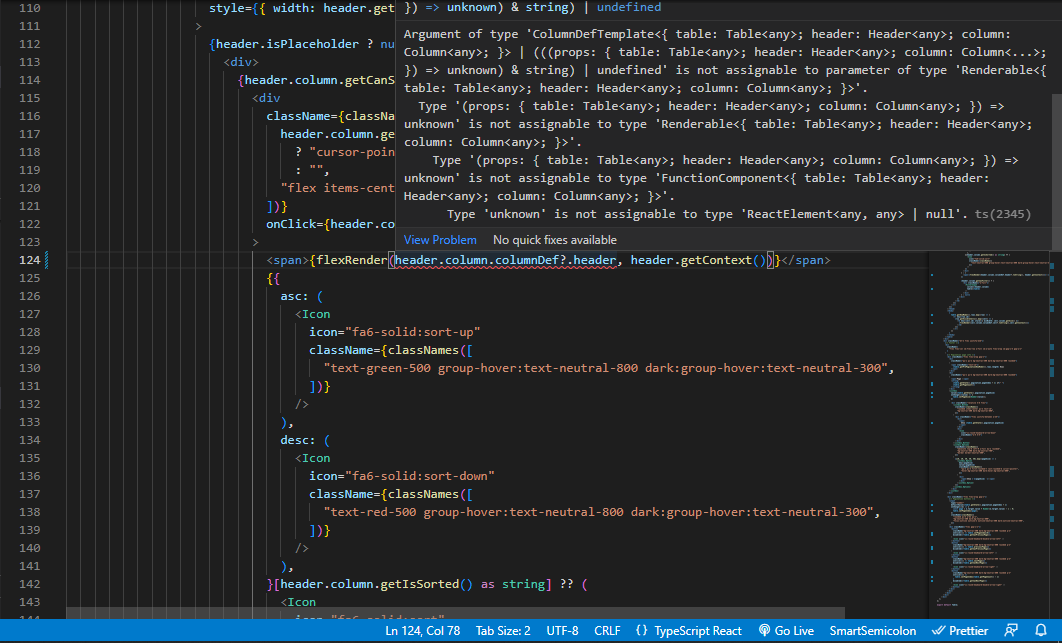Click a red error marker in the overview ruler
Image resolution: width=1062 pixels, height=643 pixels.
(1055, 260)
